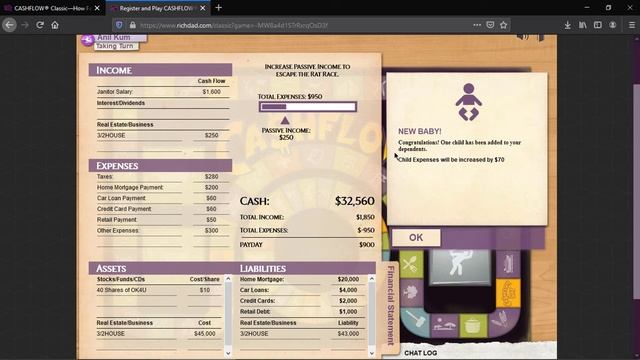The height and width of the screenshot is (360, 640).
Task: Click the yellow board square
Action: (x=508, y=293)
